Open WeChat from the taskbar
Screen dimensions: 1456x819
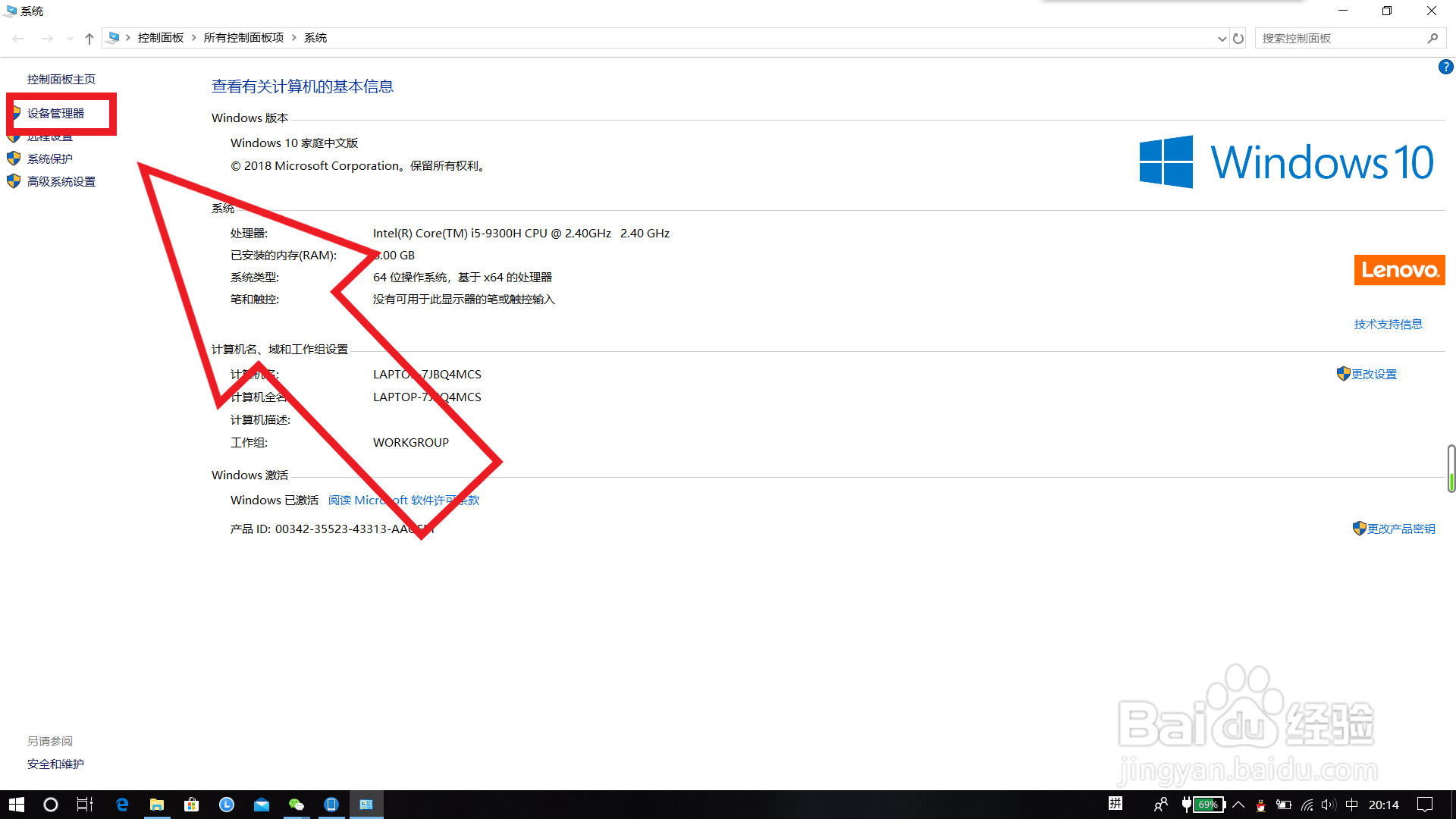[296, 805]
